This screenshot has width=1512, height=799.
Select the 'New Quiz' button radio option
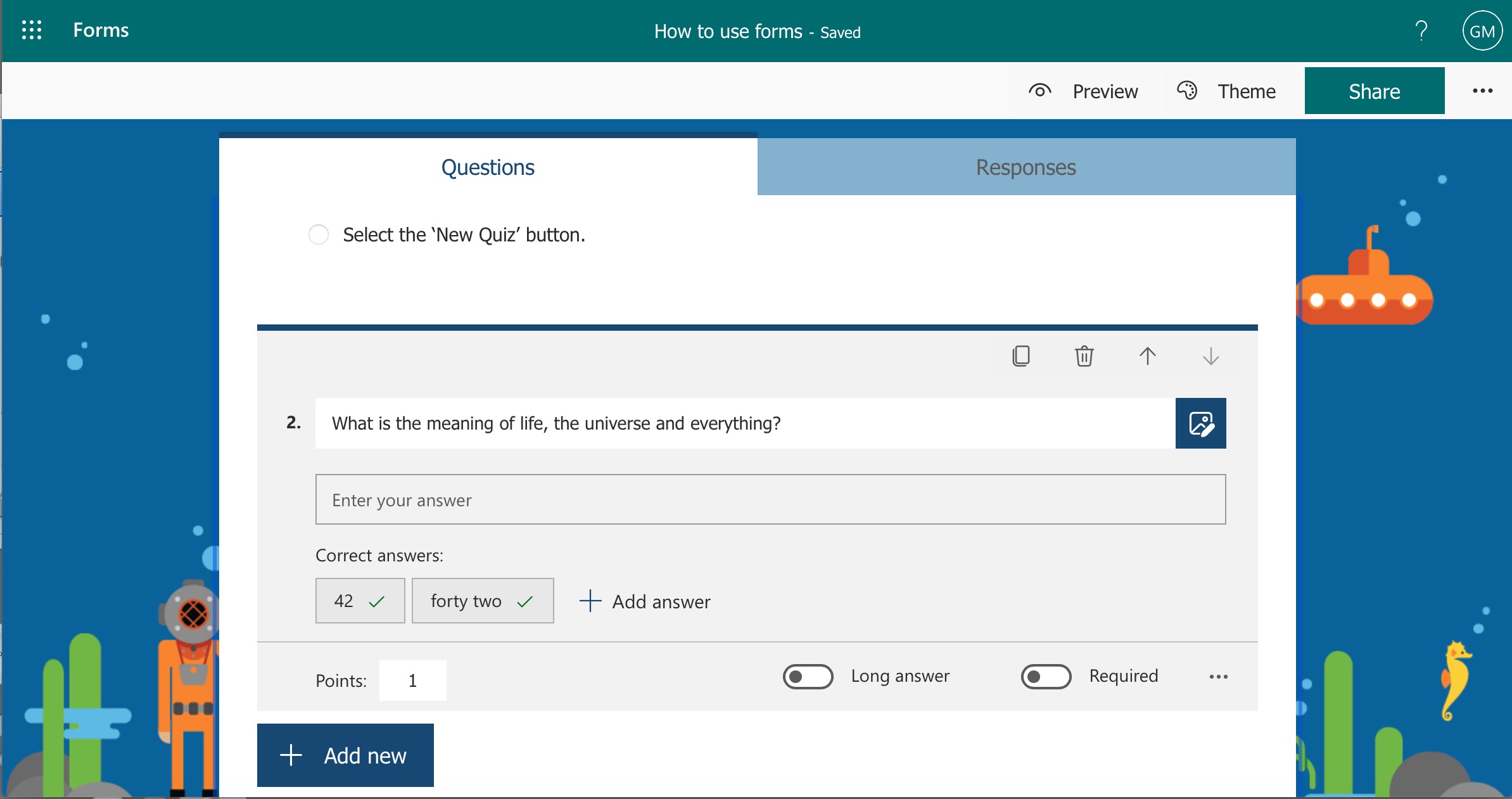[x=318, y=234]
